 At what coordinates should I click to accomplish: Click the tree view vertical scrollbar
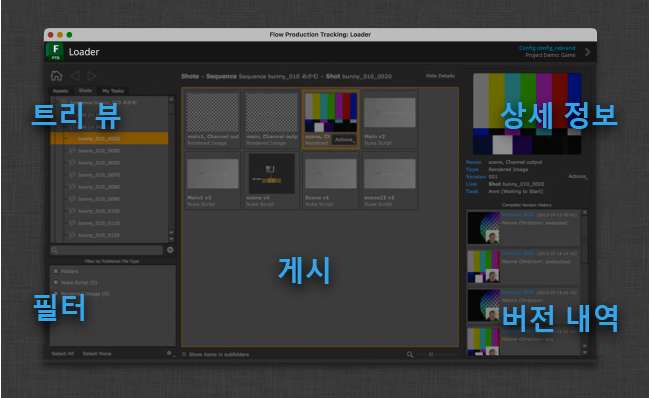(x=171, y=170)
